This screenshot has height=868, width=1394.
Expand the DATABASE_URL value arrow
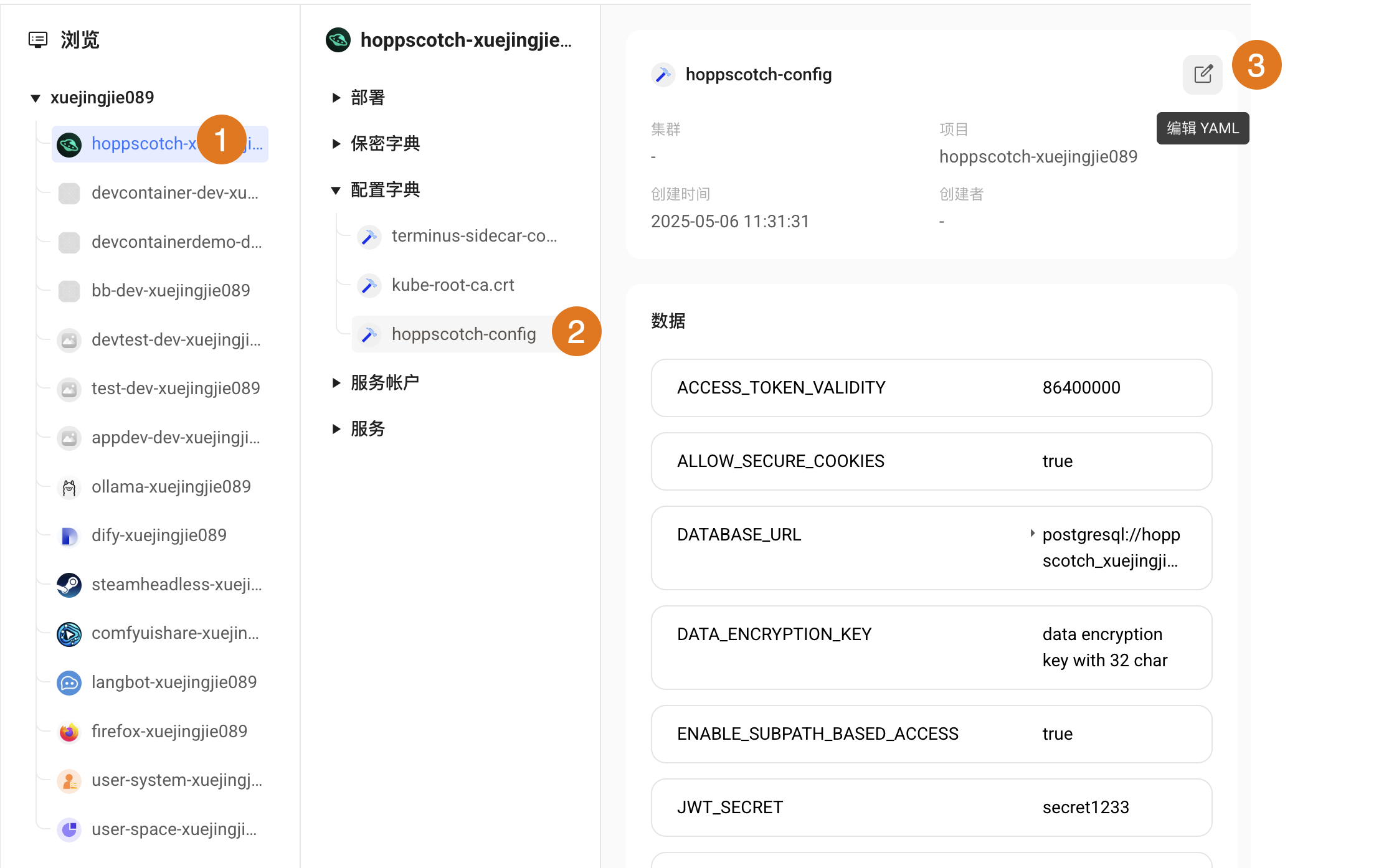1032,533
